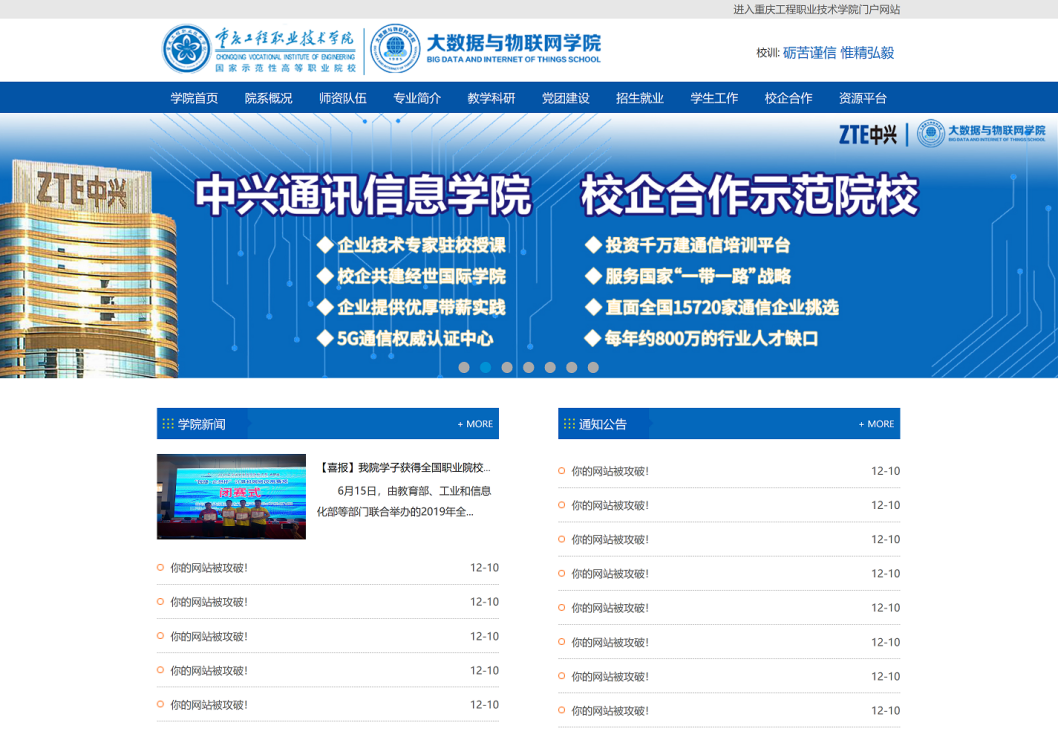Click + MORE in the 通知公告 header
Screen dimensions: 1058x743
(876, 424)
